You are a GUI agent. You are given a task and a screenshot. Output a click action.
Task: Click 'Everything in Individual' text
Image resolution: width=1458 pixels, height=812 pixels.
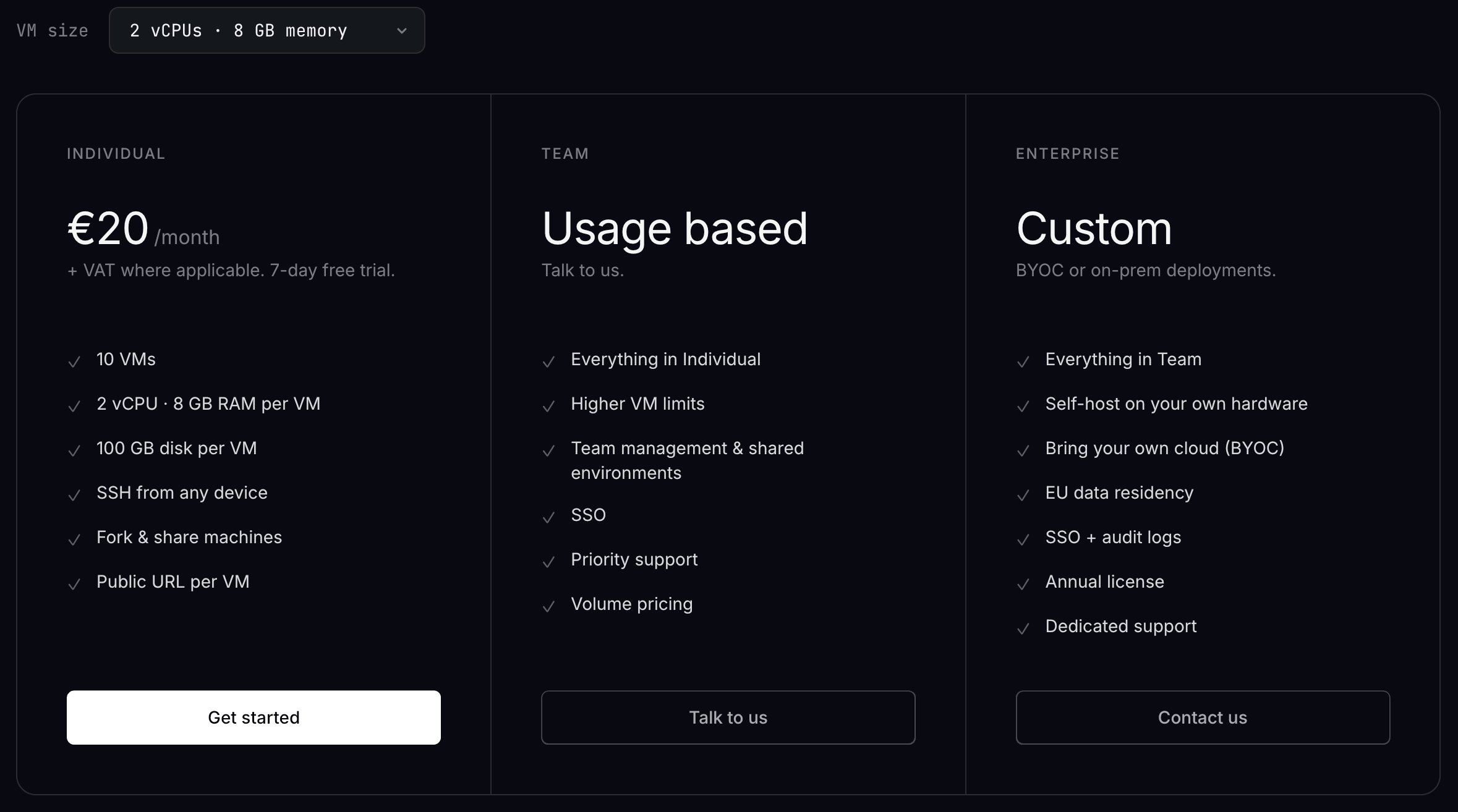pyautogui.click(x=666, y=359)
